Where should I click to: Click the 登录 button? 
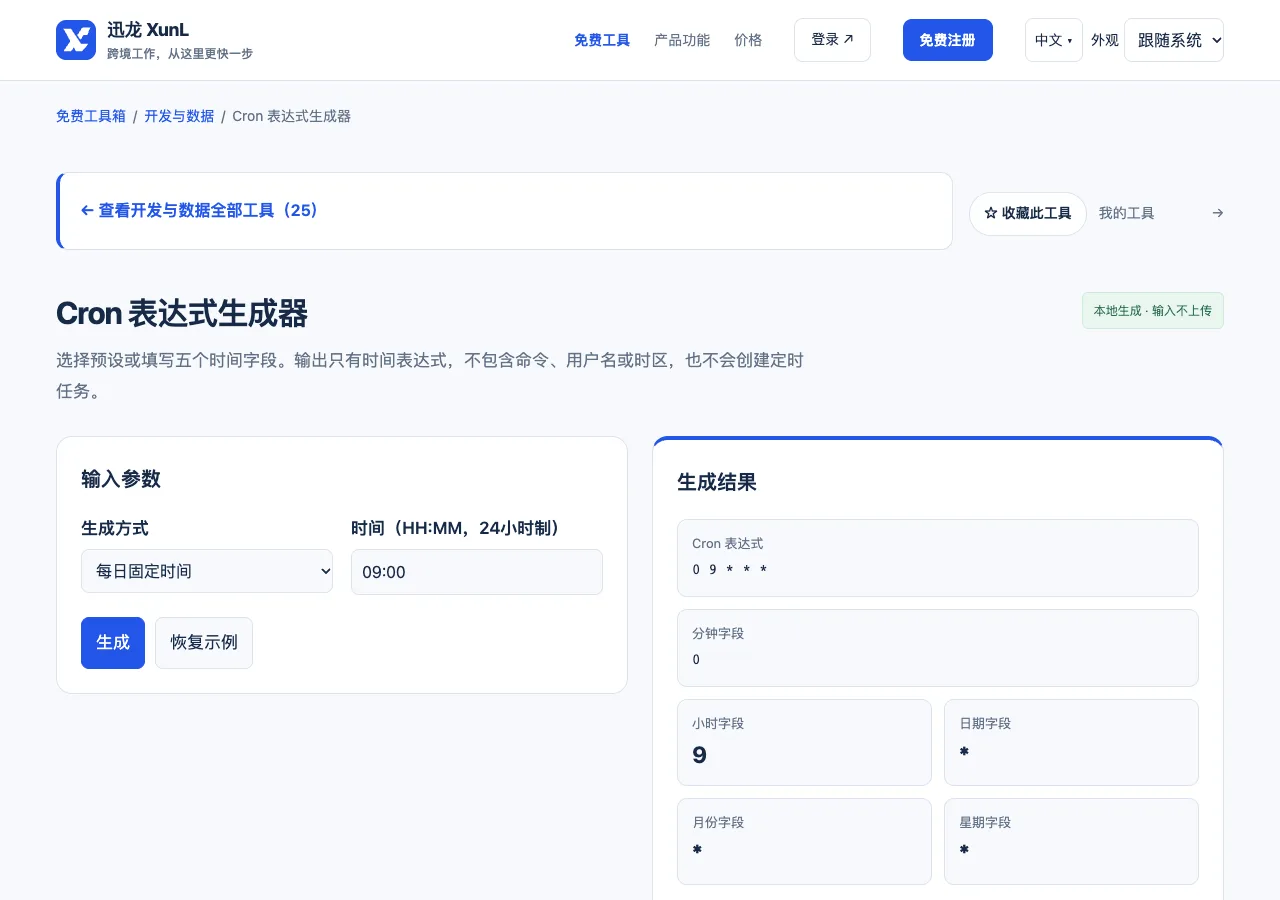click(x=832, y=40)
